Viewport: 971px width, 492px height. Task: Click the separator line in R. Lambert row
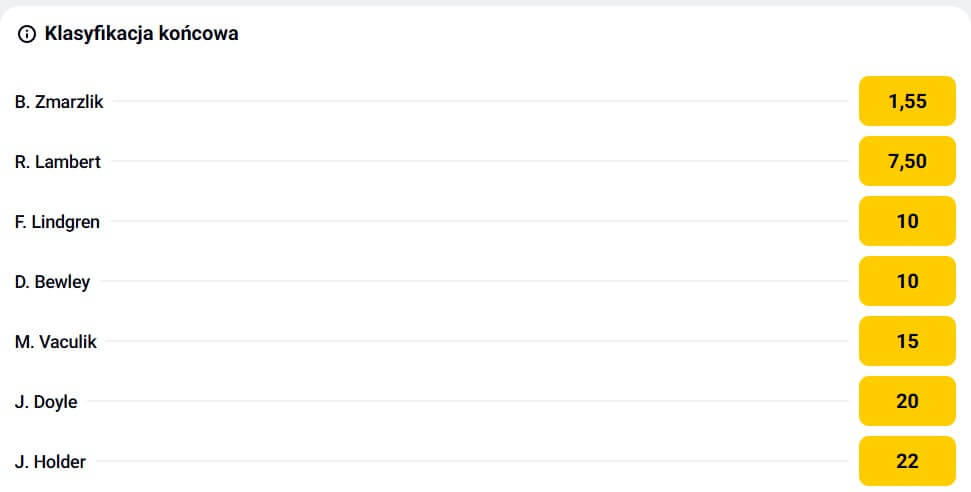pyautogui.click(x=479, y=161)
